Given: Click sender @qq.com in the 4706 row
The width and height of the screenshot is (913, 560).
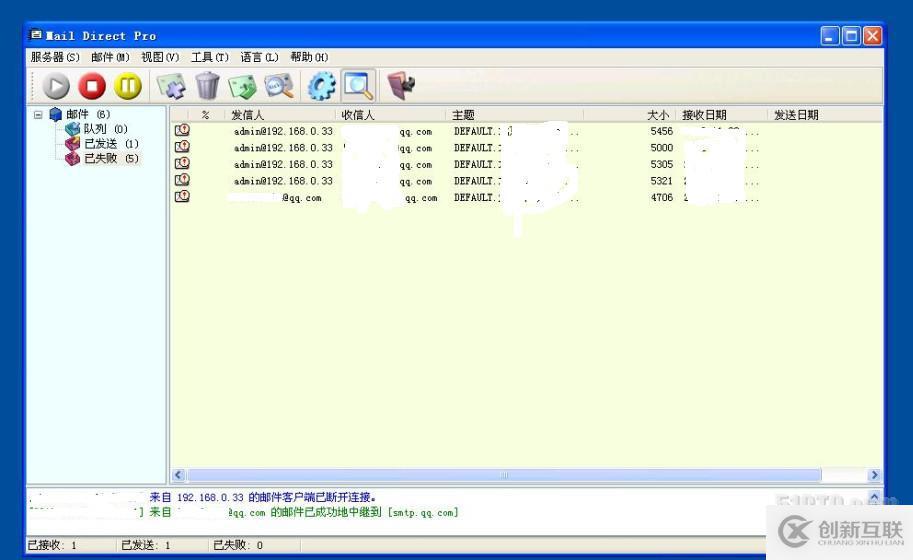Looking at the screenshot, I should [x=302, y=198].
